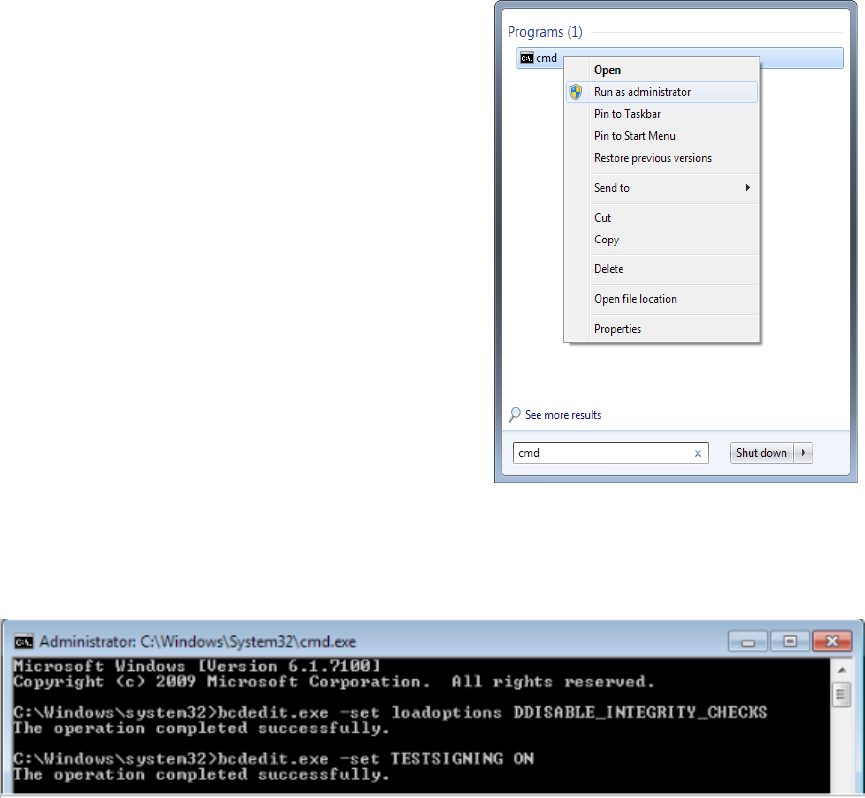Click the Programs (1) group header
This screenshot has width=865, height=798.
545,32
